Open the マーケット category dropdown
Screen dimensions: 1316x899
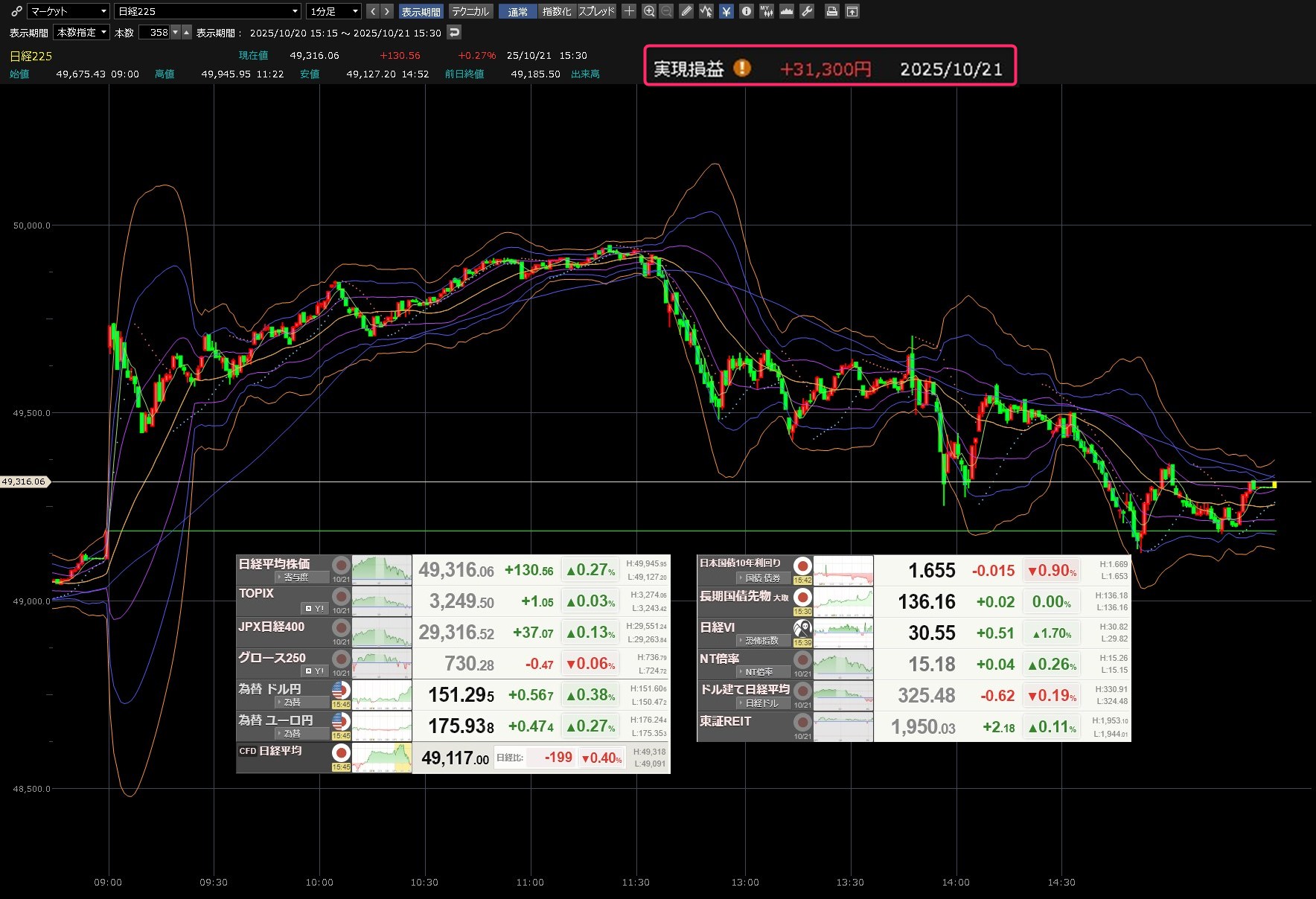tap(68, 11)
